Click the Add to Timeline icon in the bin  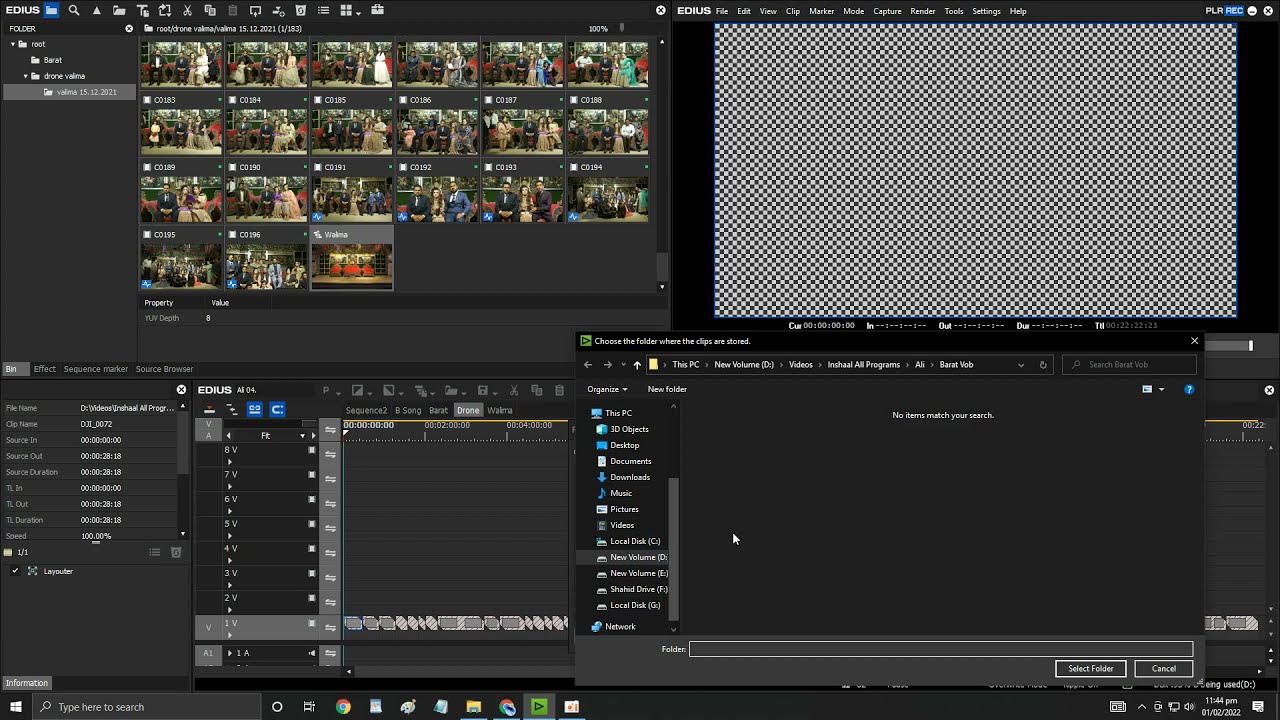(278, 10)
